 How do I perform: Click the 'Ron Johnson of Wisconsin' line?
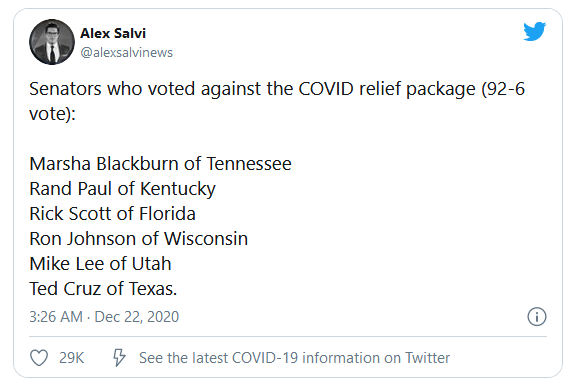point(139,239)
